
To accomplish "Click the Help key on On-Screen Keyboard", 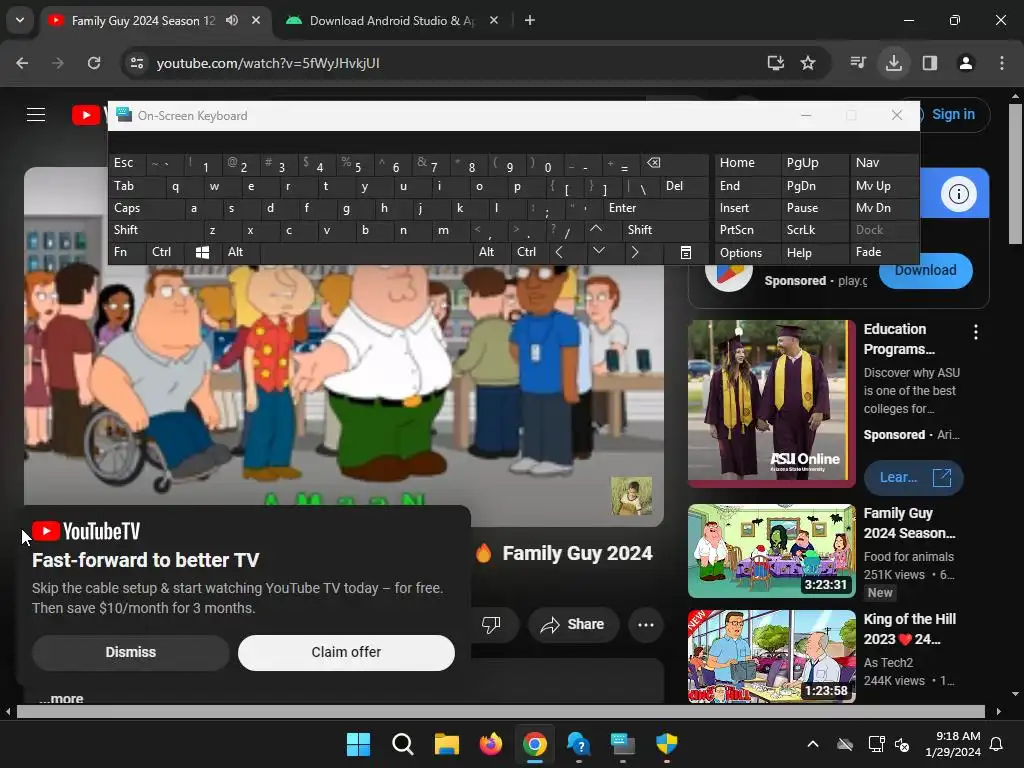I will tap(814, 253).
